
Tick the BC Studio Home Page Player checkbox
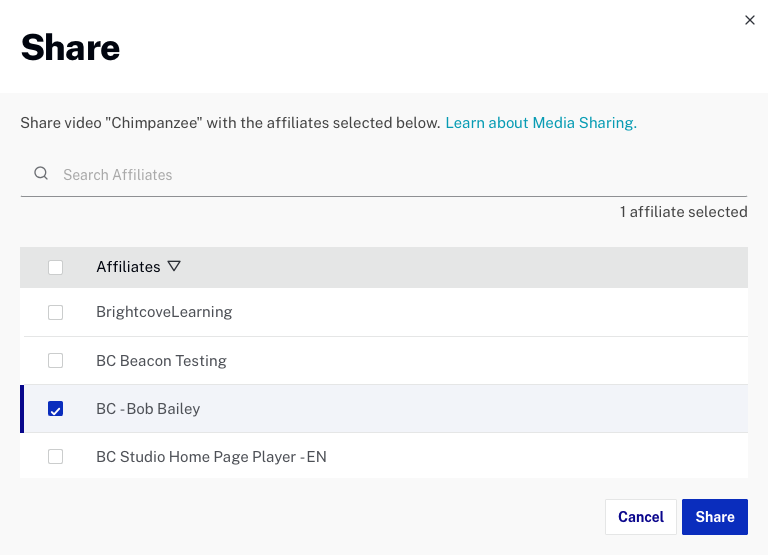click(56, 457)
